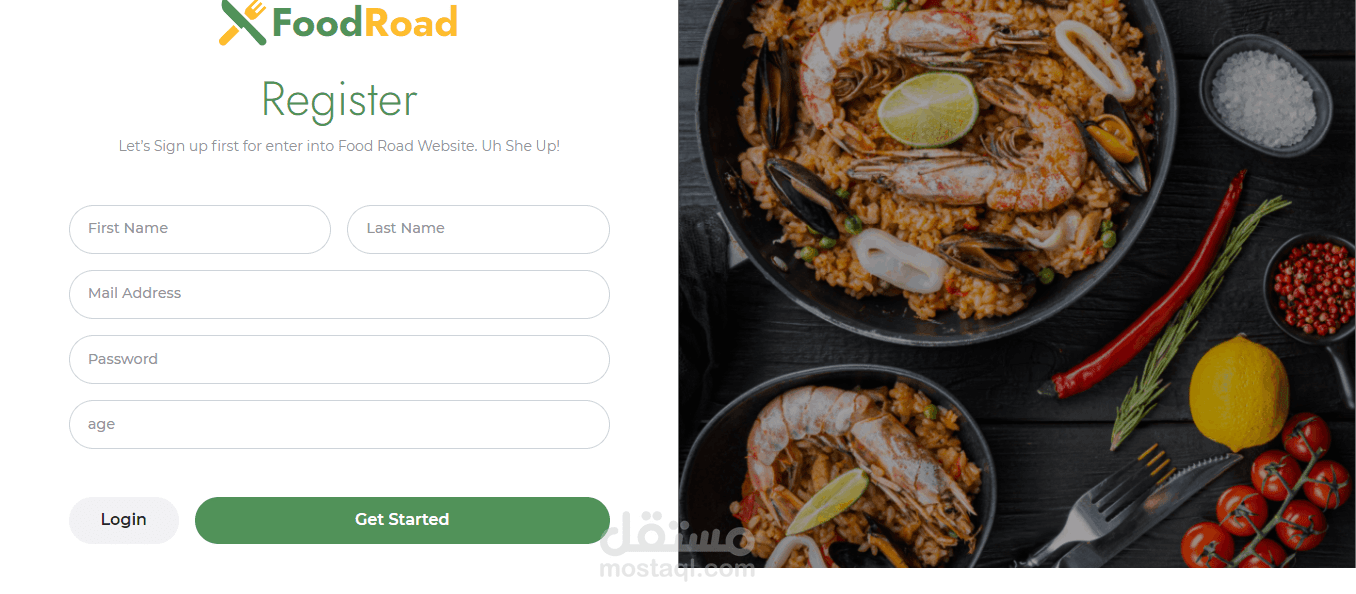This screenshot has width=1356, height=594.
Task: Go to Login with the gray button
Action: click(124, 520)
